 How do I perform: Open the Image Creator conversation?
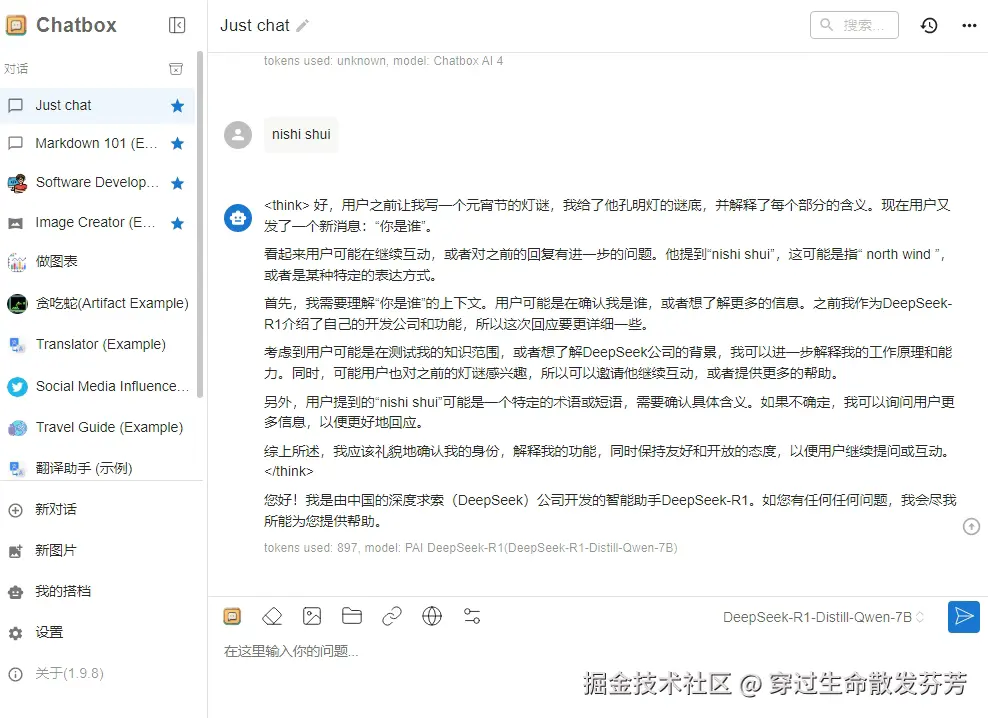98,223
